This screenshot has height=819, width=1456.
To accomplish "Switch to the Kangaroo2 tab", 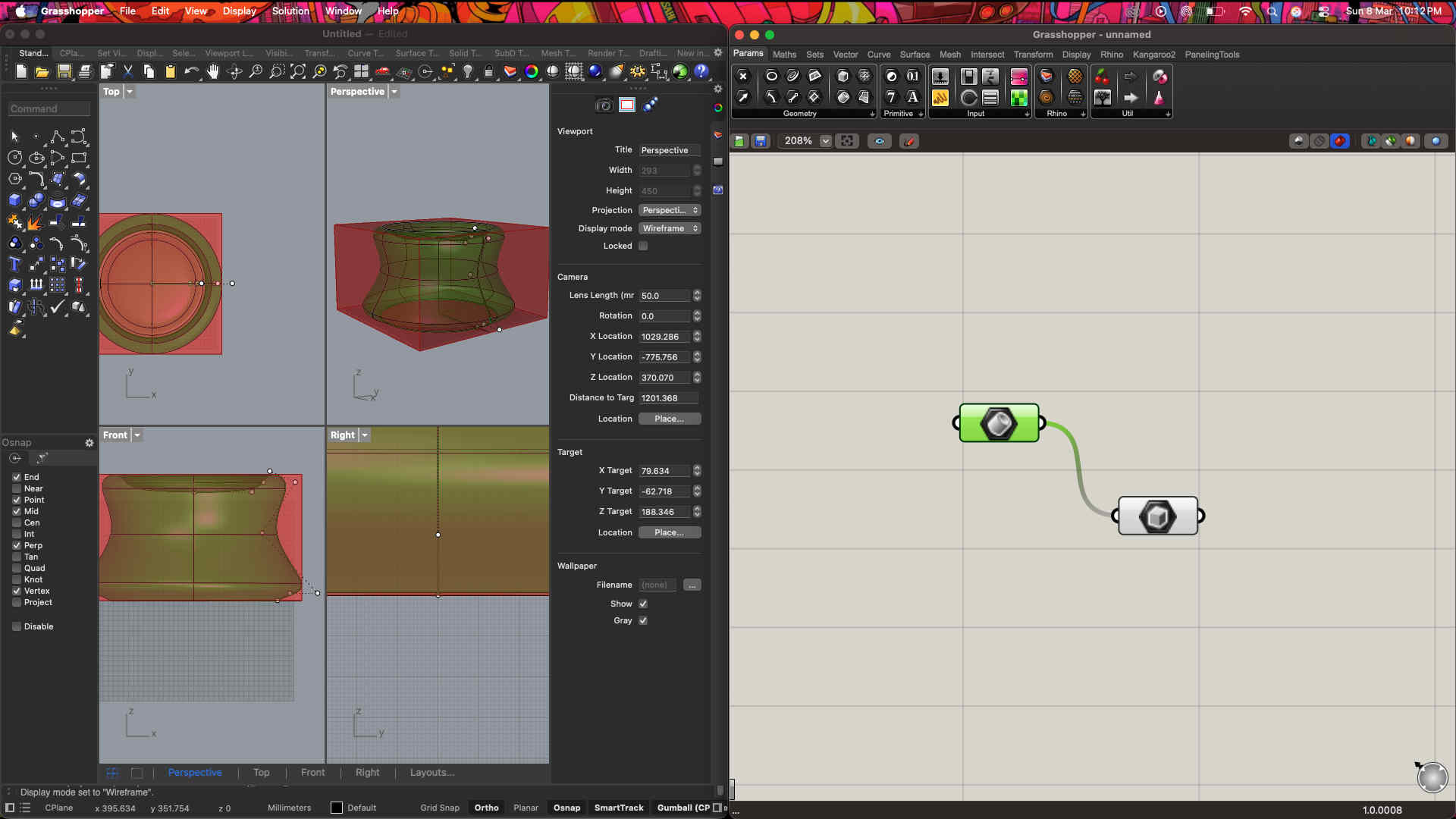I will (1153, 55).
